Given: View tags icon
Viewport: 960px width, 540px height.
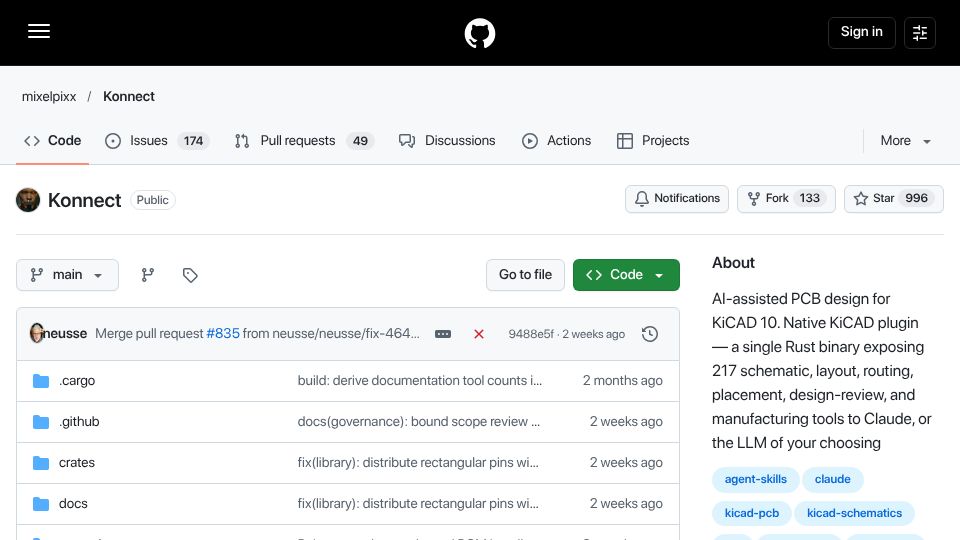Looking at the screenshot, I should point(190,275).
